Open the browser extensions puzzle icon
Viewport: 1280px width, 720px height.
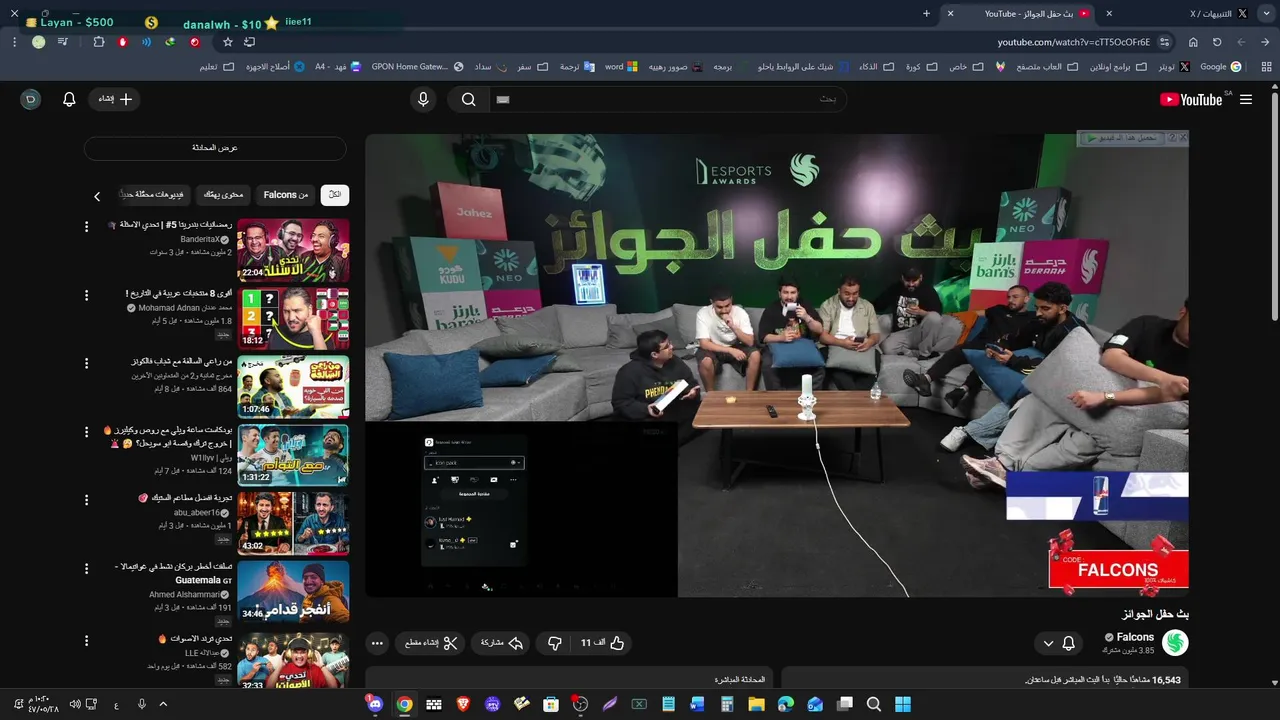pos(98,42)
